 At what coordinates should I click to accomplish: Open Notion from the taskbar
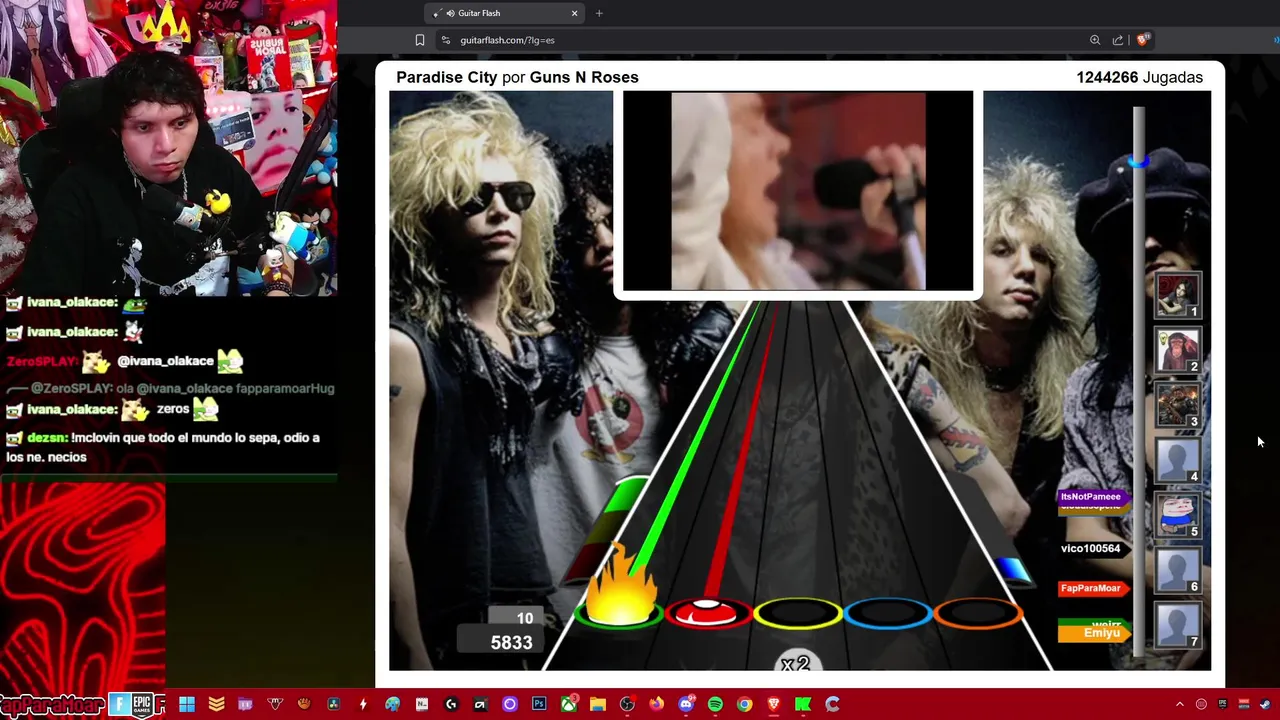pos(422,704)
